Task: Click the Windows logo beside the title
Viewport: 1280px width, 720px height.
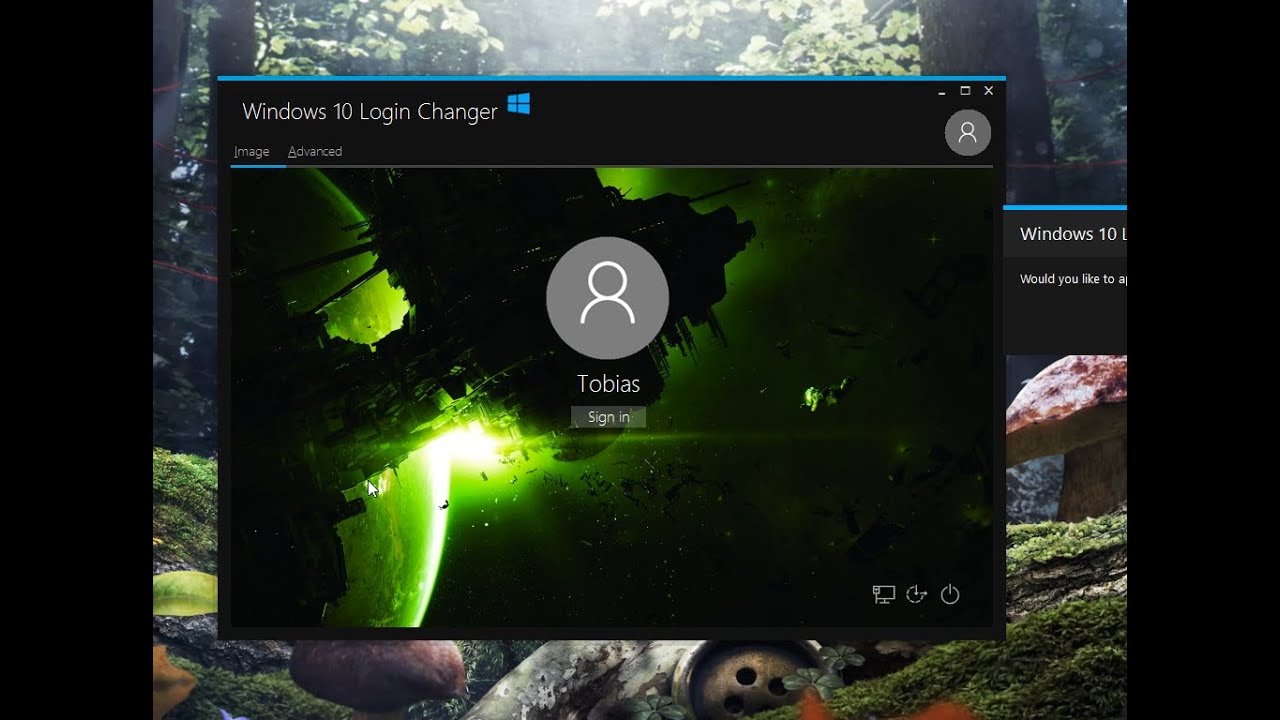Action: click(x=518, y=104)
